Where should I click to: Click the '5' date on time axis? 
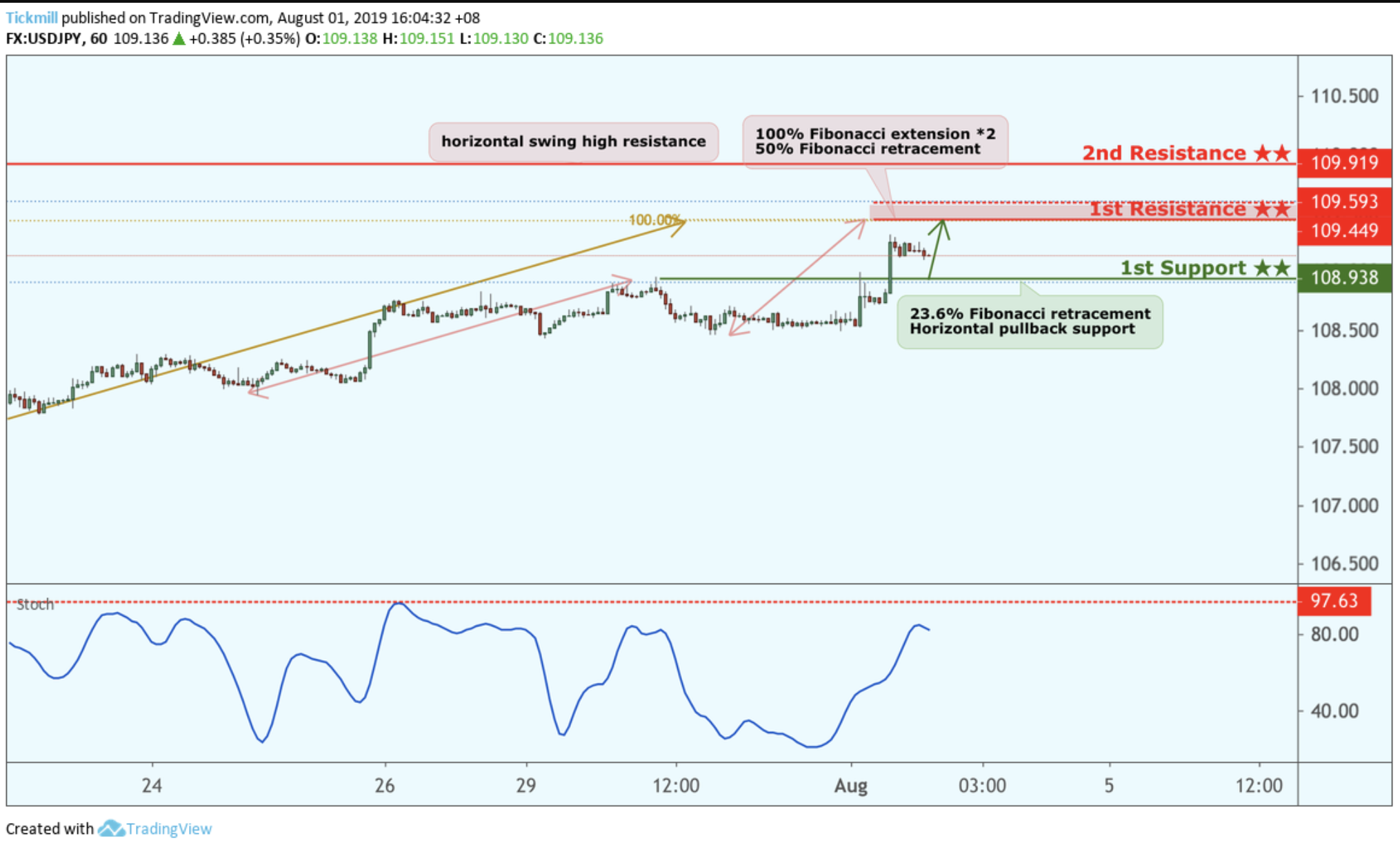tap(1109, 785)
